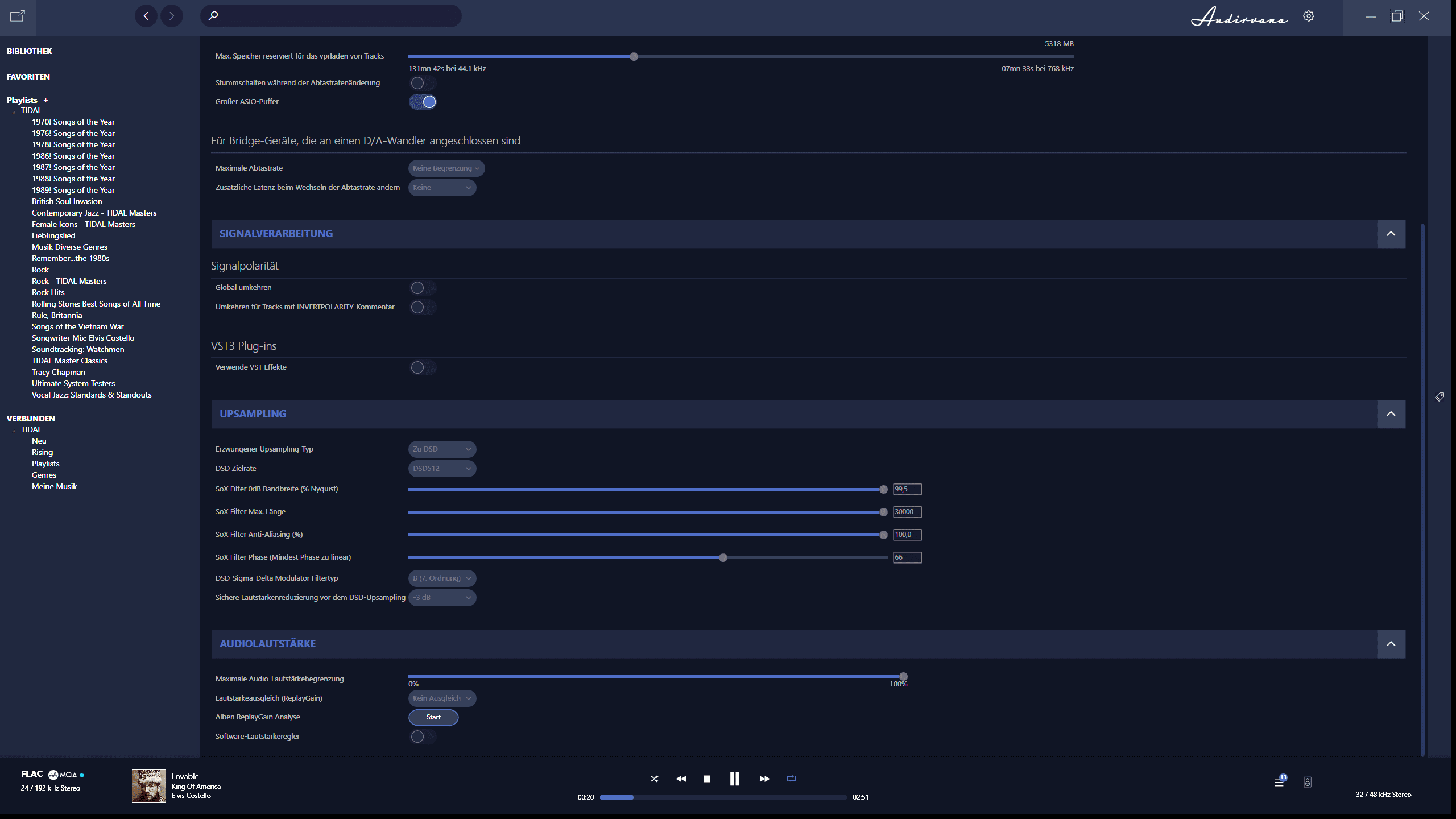Toggle shuffle playback icon
Viewport: 1456px width, 819px height.
click(654, 779)
